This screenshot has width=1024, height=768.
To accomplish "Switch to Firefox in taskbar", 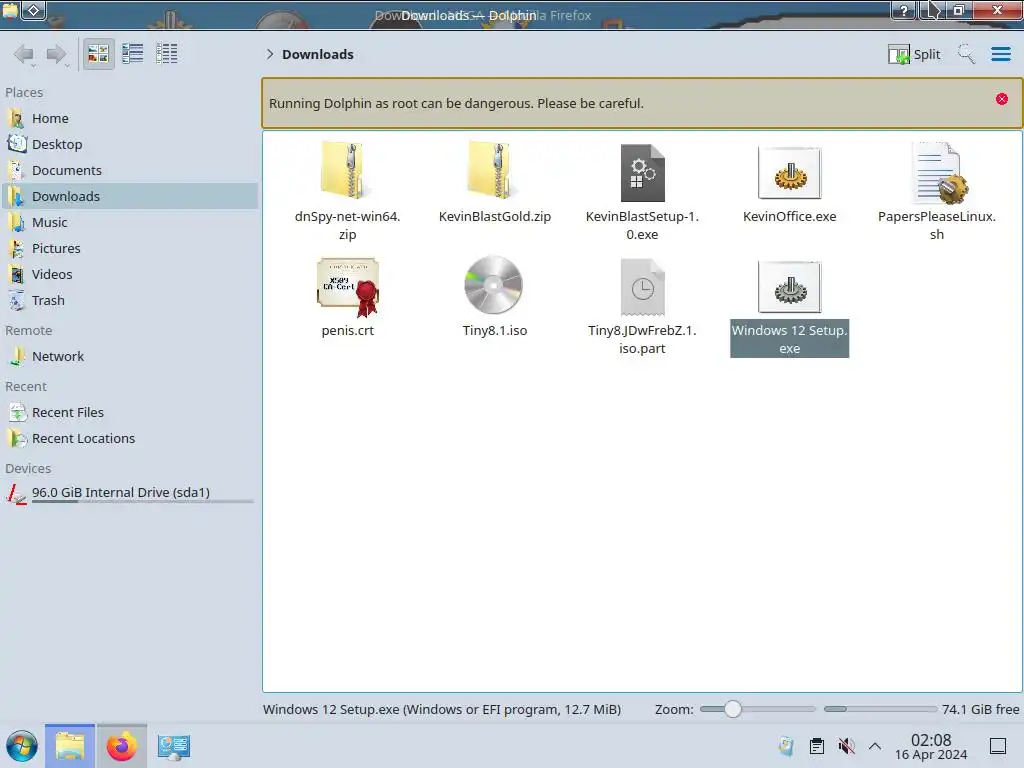I will point(121,746).
